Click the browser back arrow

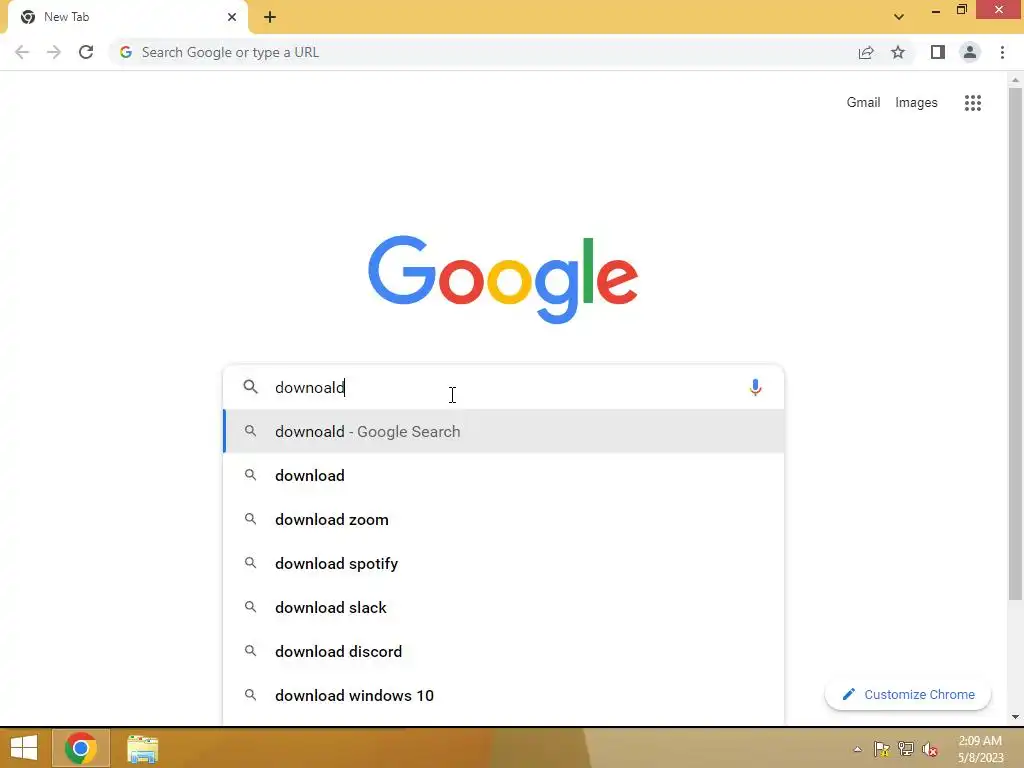(22, 52)
